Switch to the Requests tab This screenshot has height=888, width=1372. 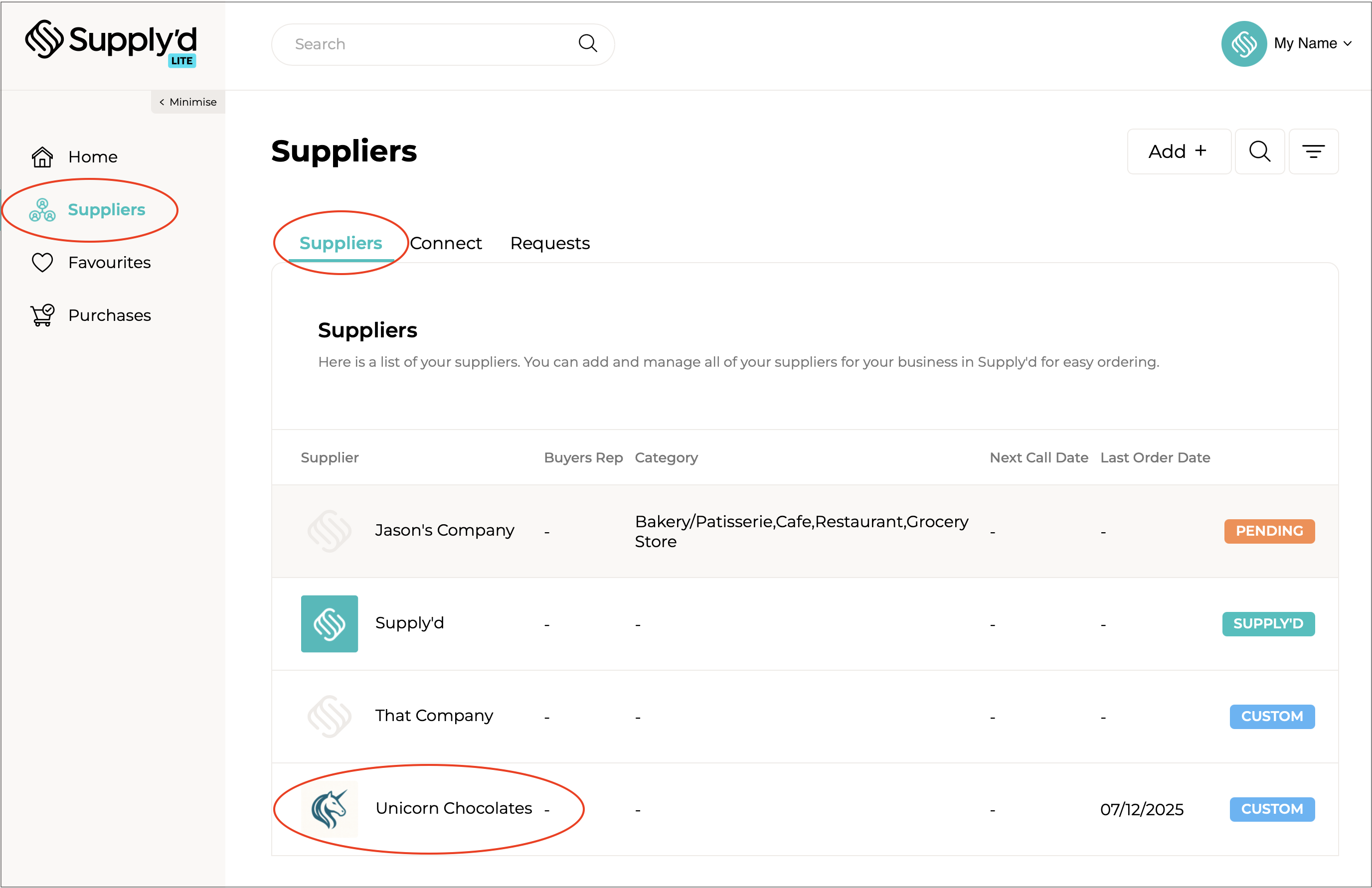[549, 244]
